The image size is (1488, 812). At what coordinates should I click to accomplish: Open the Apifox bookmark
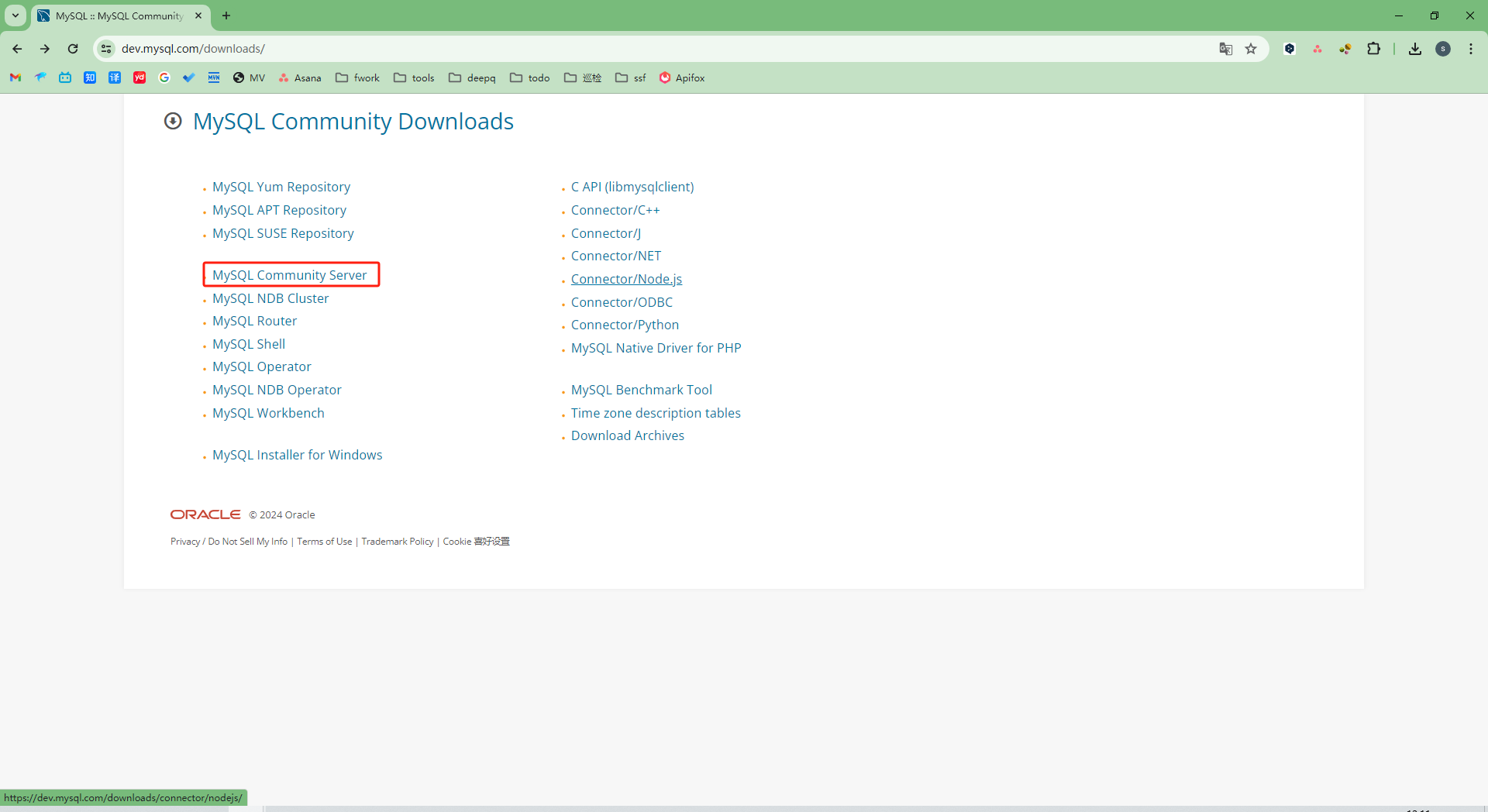[682, 77]
